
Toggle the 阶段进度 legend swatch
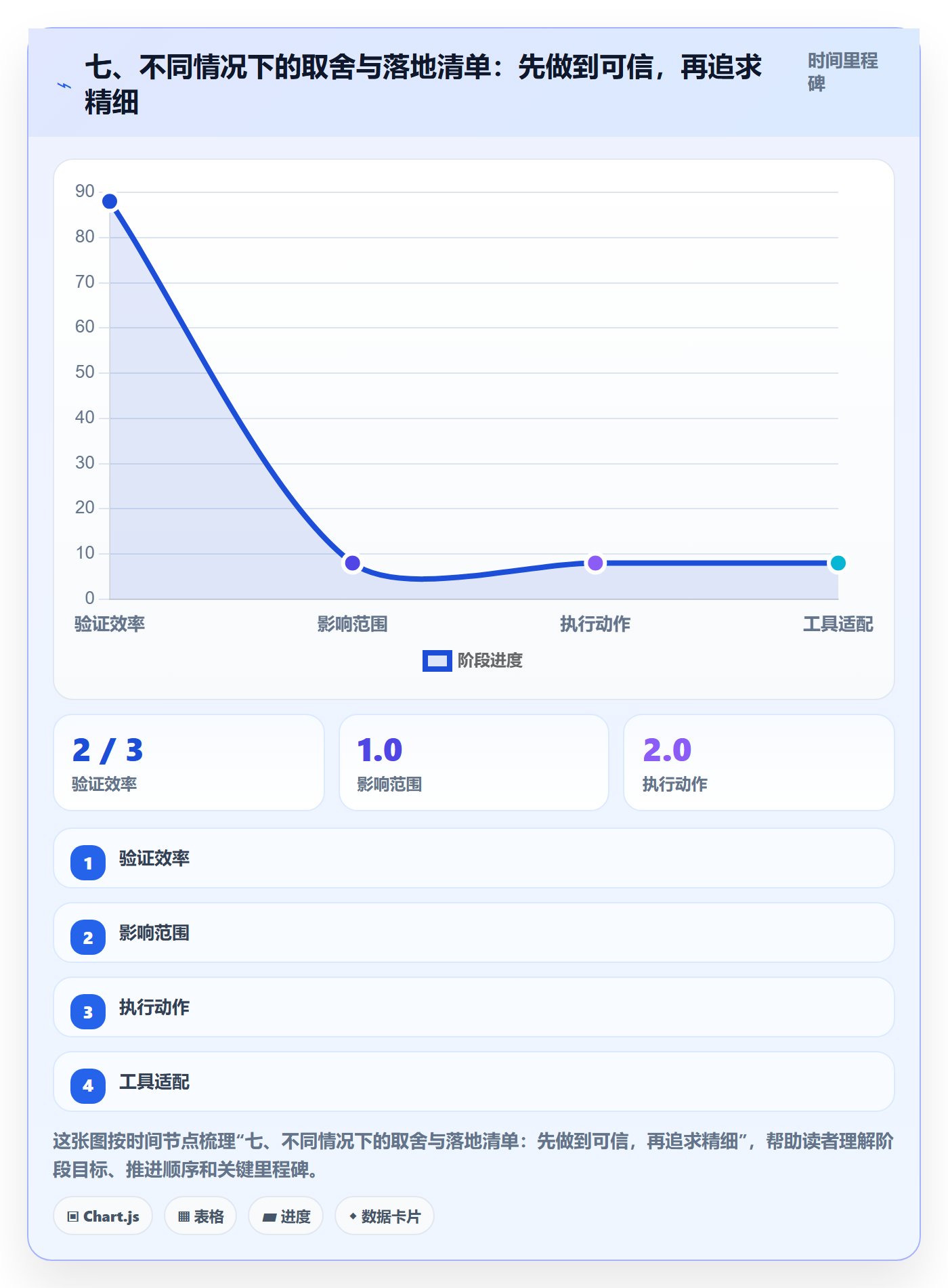coord(437,661)
